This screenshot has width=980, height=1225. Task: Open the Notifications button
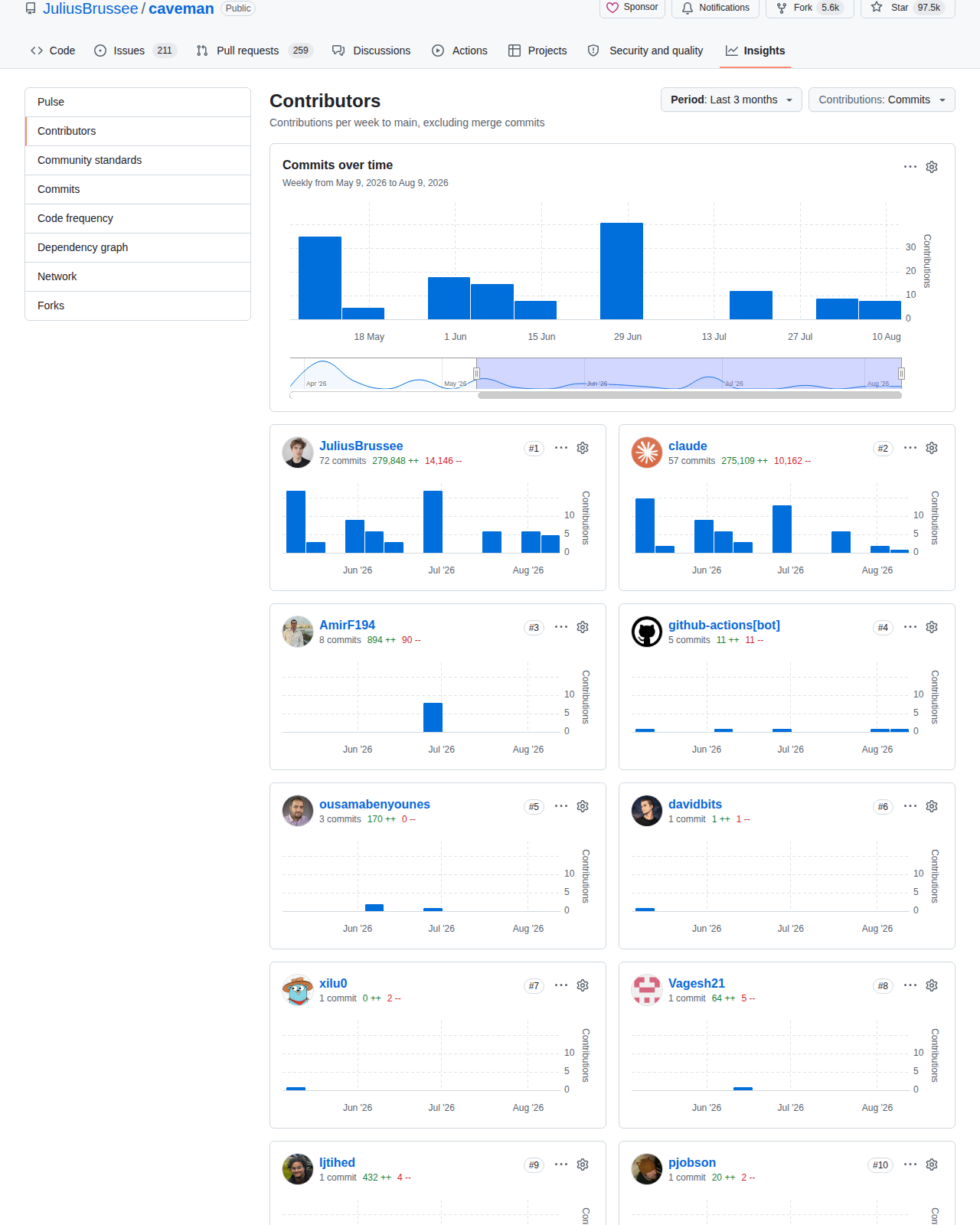(x=716, y=8)
